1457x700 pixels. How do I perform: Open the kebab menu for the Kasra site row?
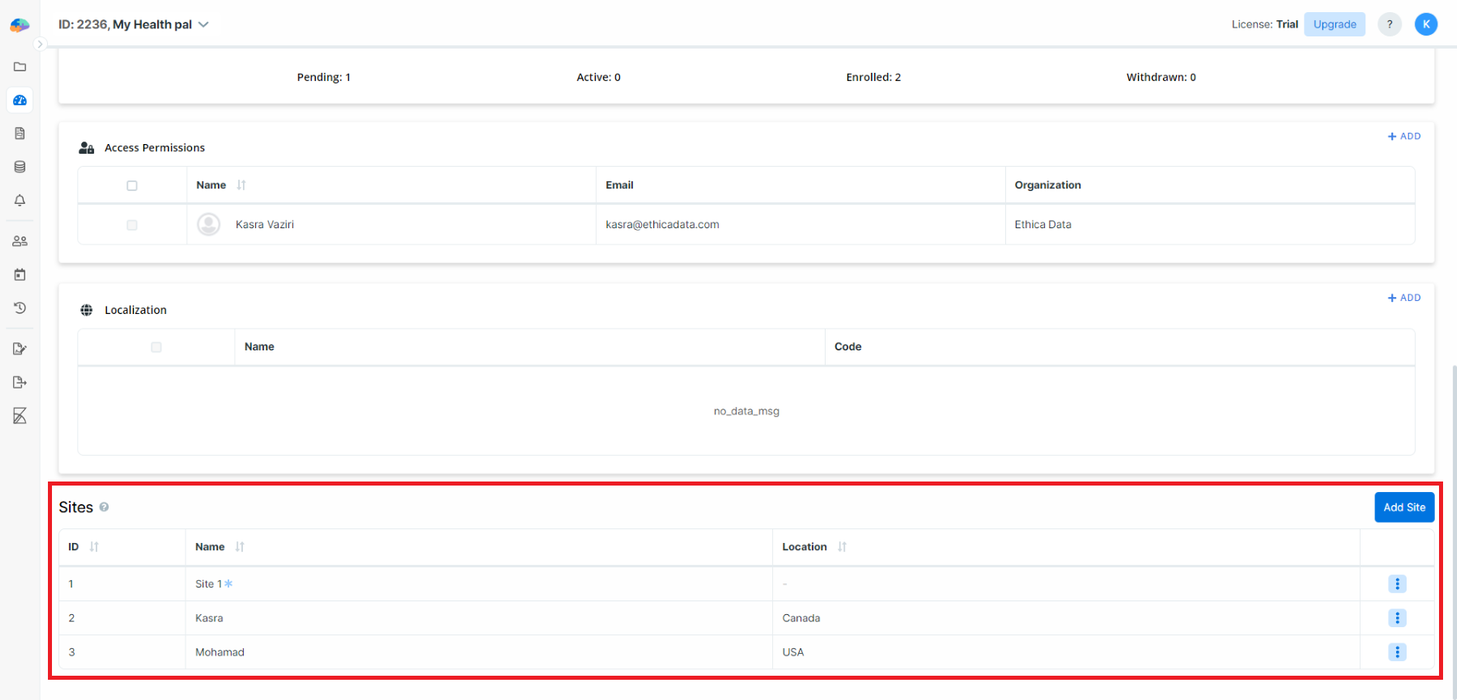coord(1397,617)
